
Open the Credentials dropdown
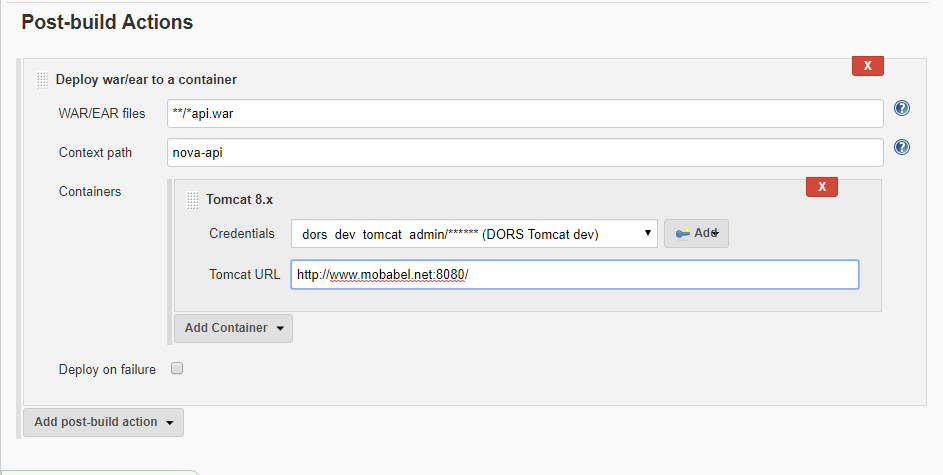(474, 234)
